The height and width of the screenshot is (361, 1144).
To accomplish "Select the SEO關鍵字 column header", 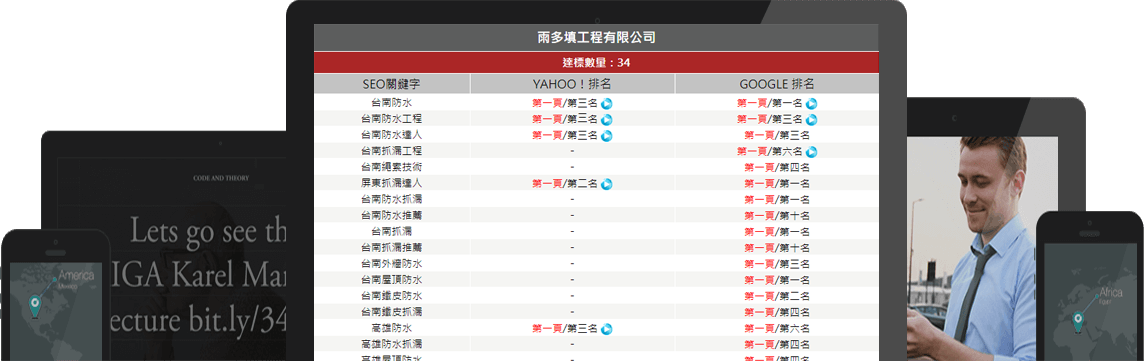I will [x=392, y=84].
